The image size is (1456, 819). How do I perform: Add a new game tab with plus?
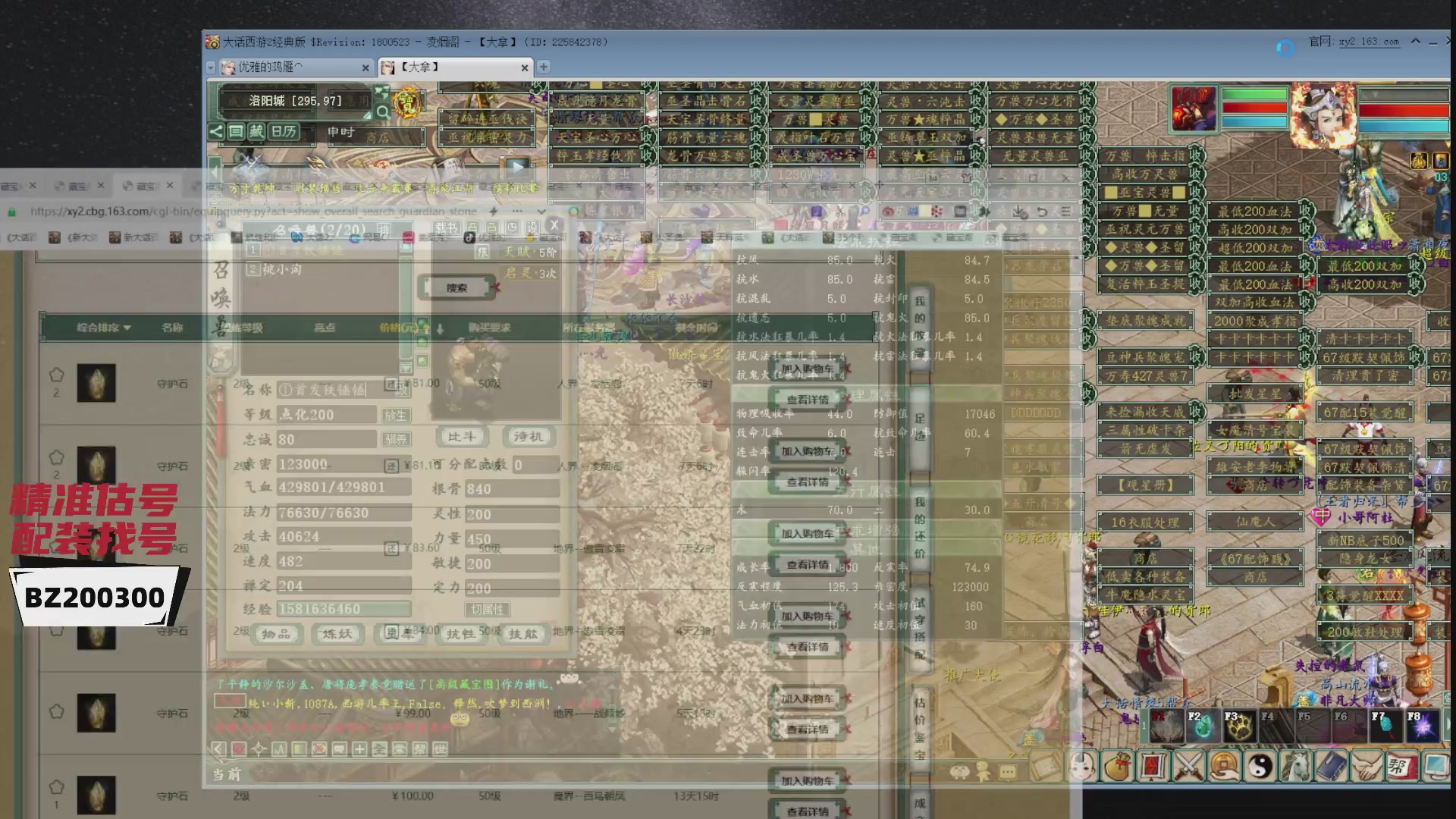tap(544, 67)
